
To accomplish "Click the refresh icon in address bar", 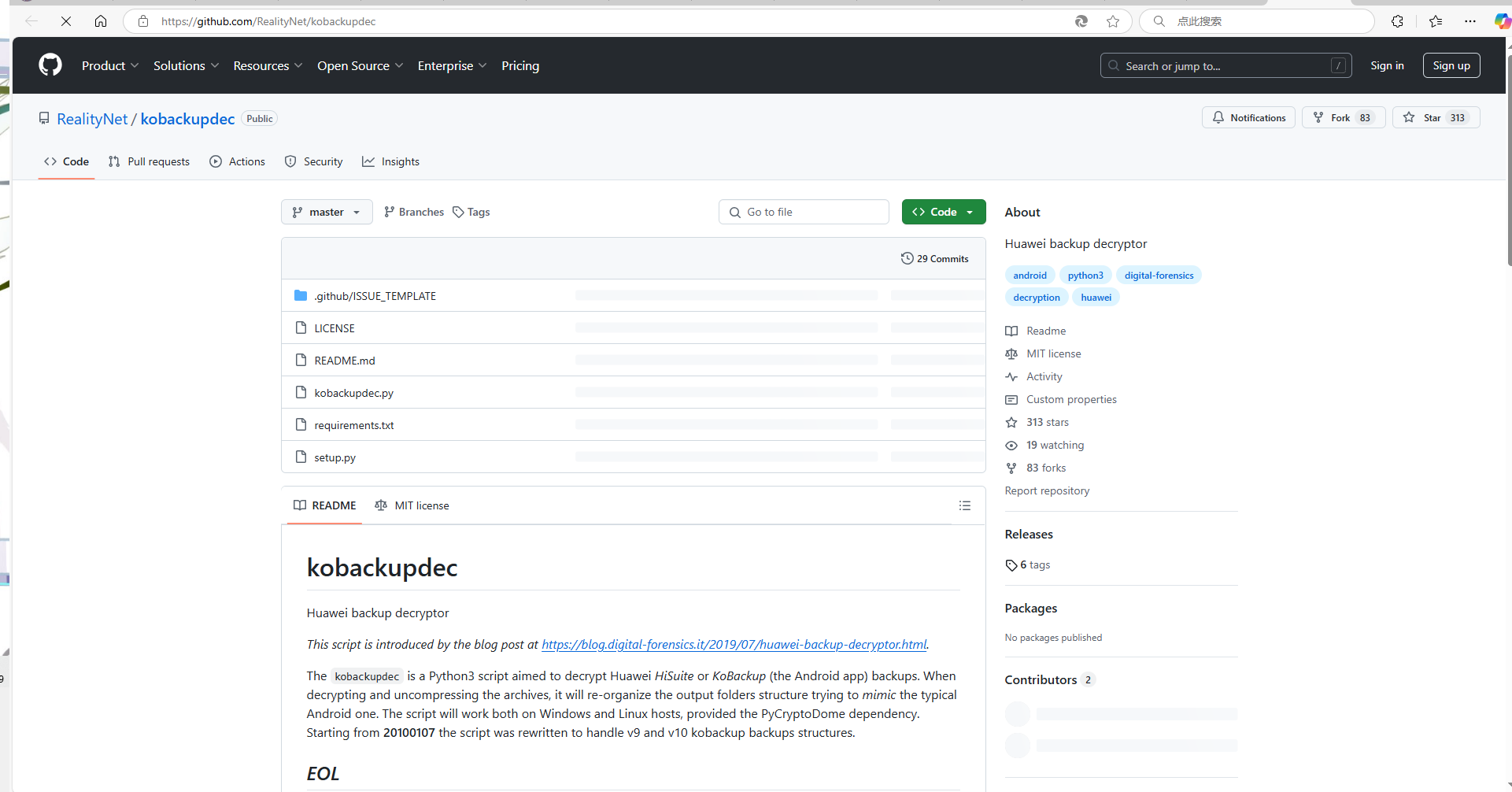I will coord(1081,21).
